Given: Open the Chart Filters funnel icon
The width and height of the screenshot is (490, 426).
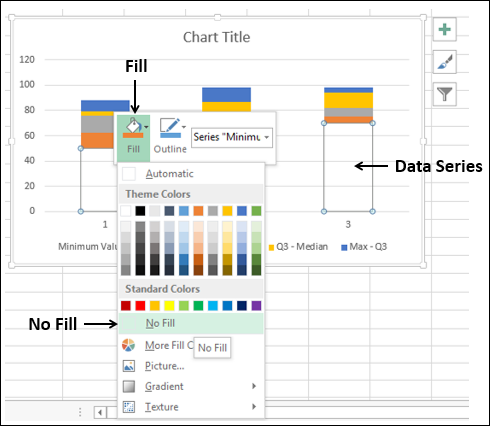Looking at the screenshot, I should pyautogui.click(x=445, y=94).
